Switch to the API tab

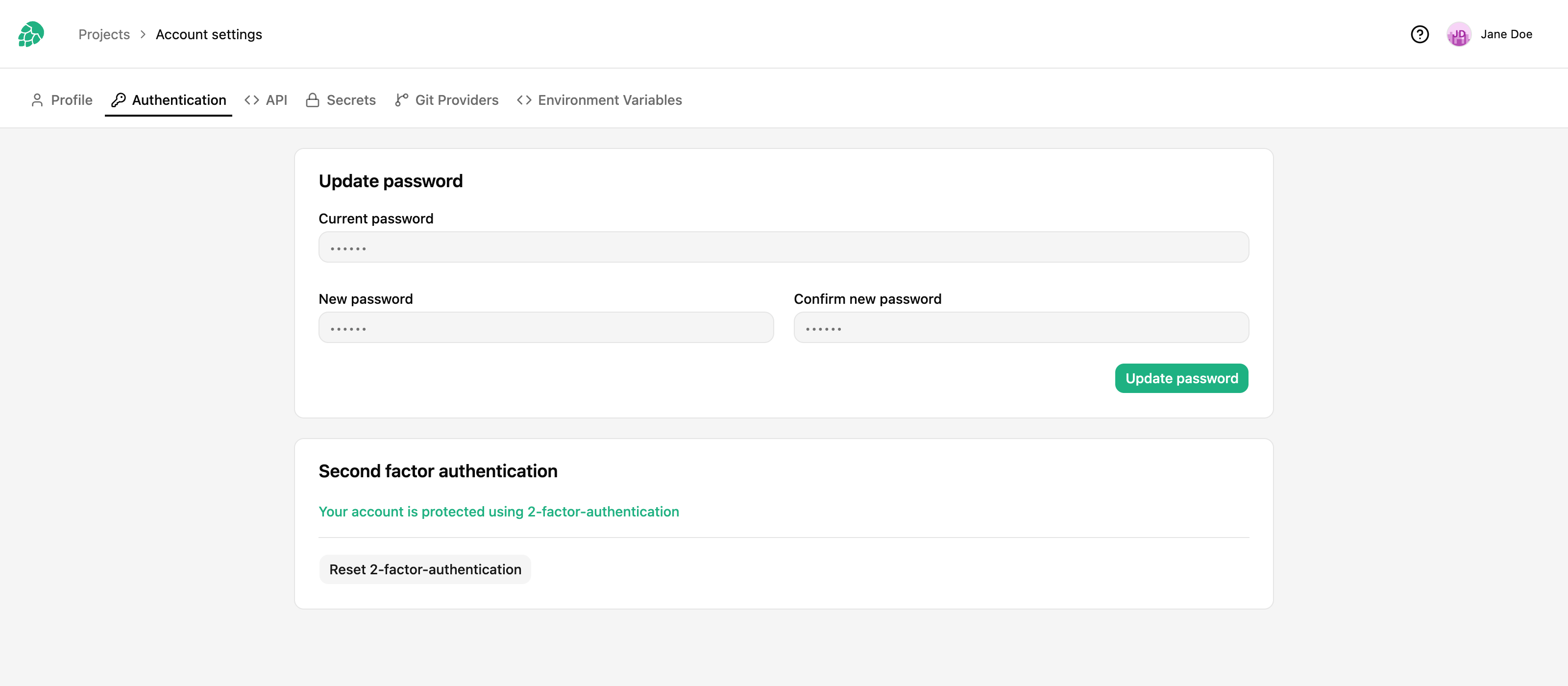point(266,100)
